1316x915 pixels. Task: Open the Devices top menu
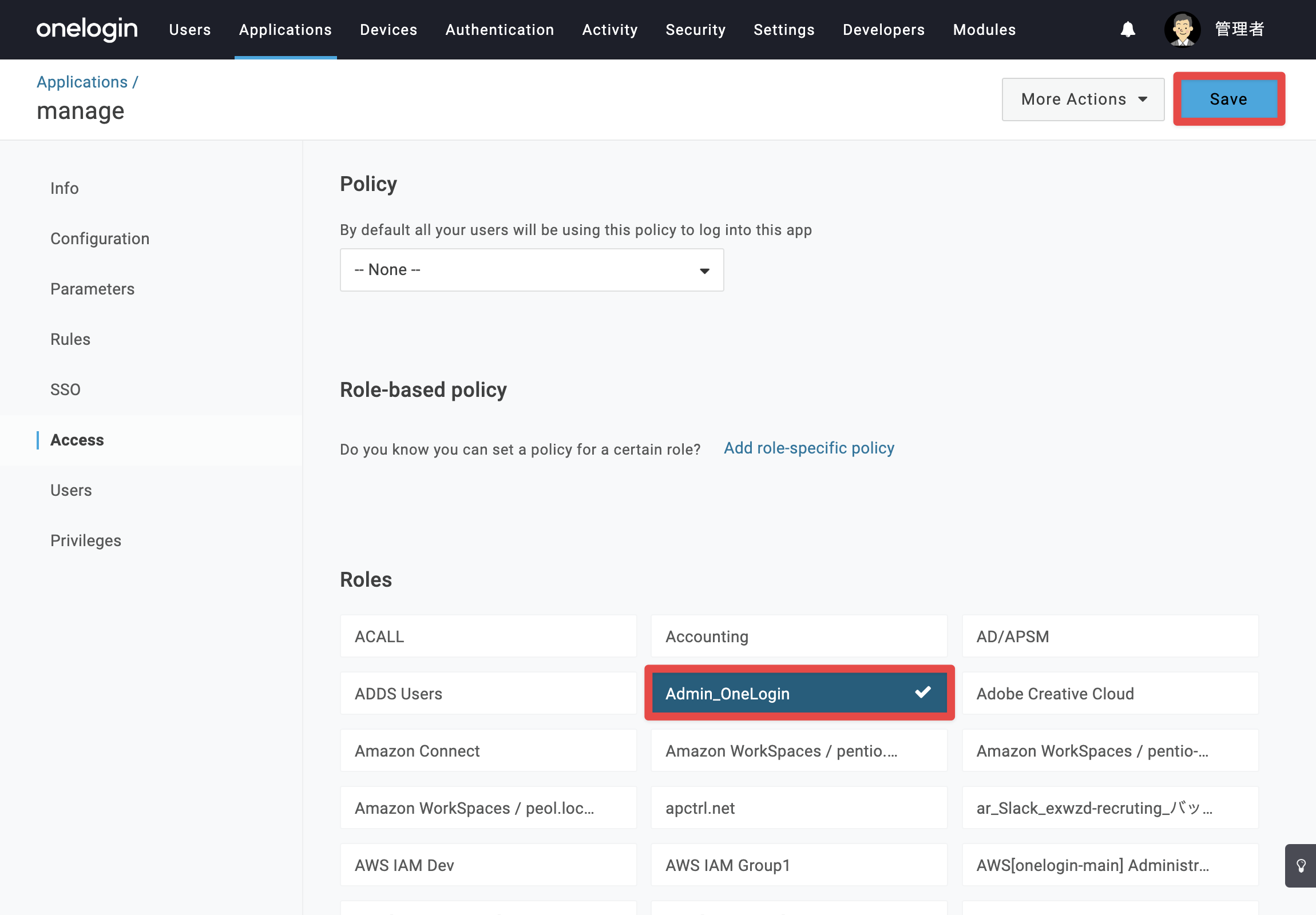coord(389,30)
